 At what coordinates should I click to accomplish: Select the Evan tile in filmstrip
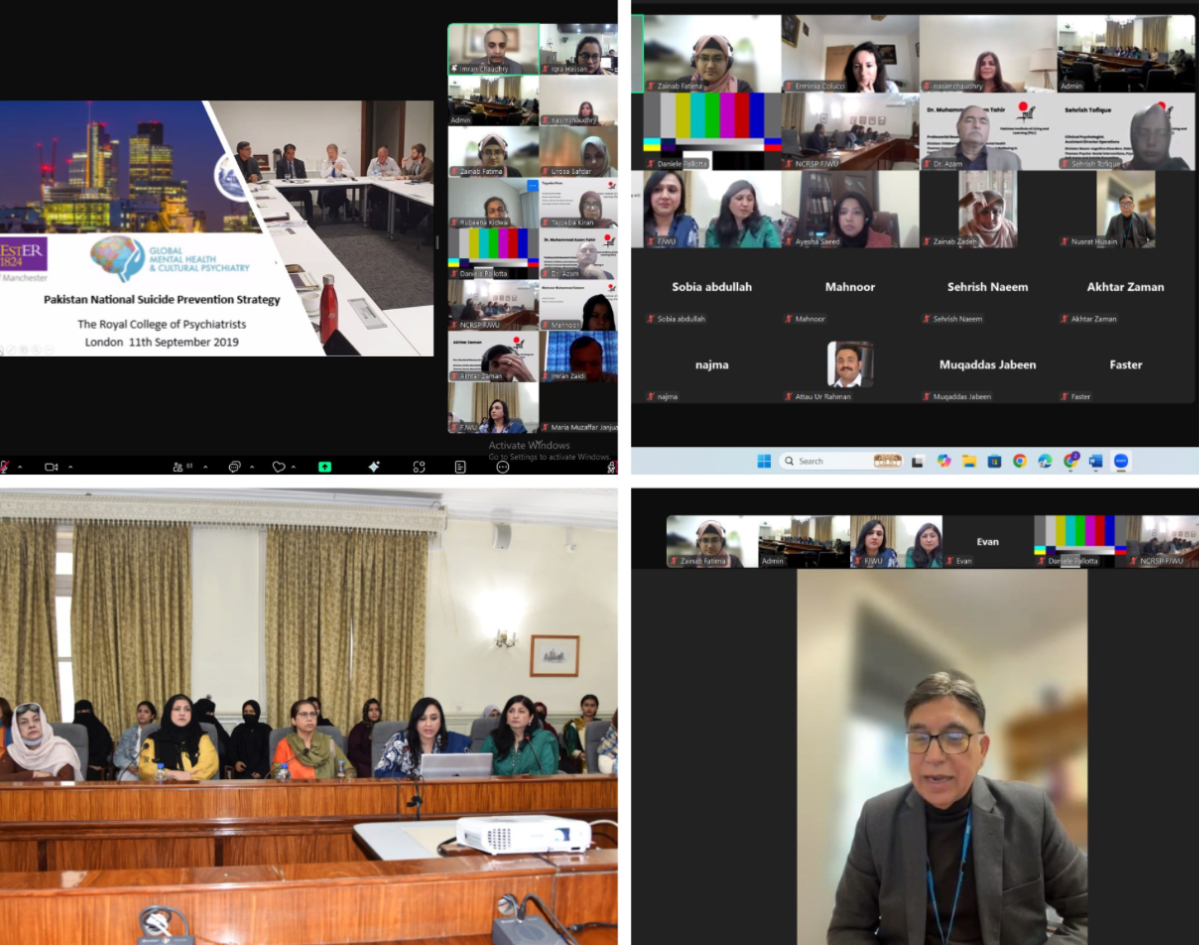click(x=988, y=541)
